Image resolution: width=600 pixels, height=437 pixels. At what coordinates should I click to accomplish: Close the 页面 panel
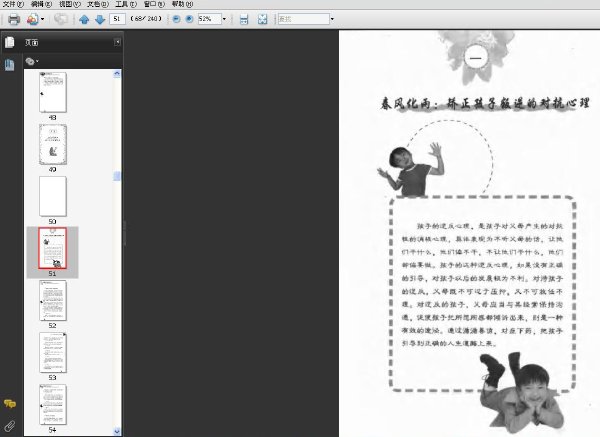coord(117,42)
